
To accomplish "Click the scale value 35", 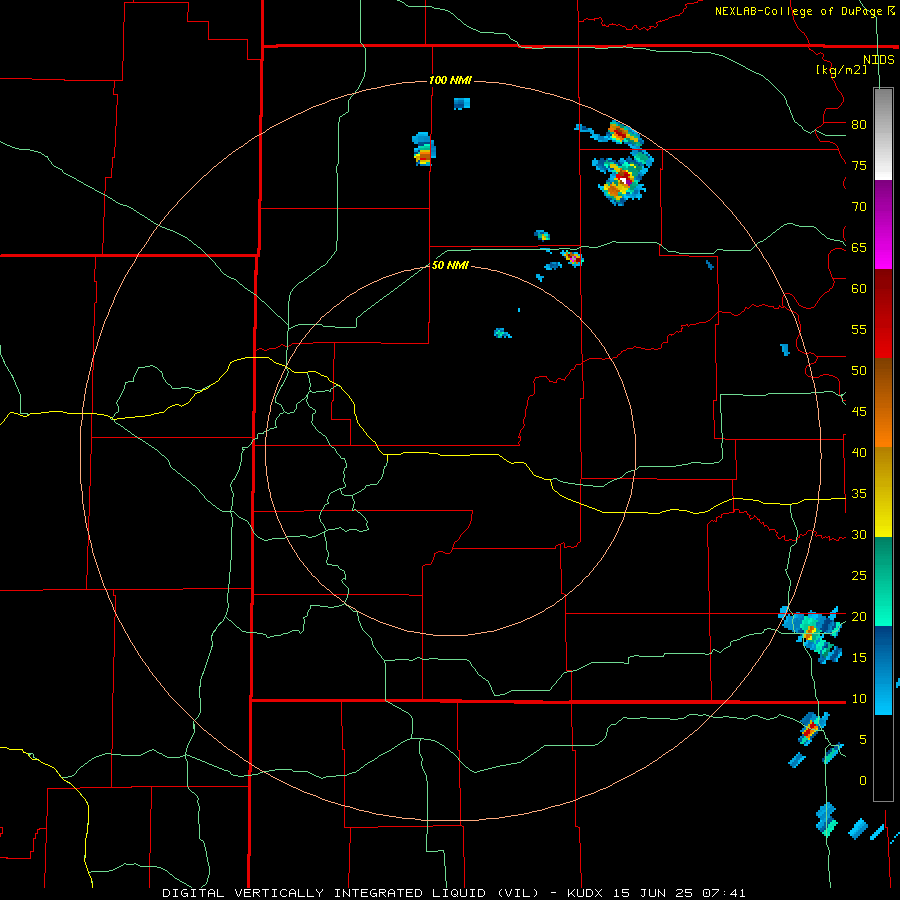I will [859, 494].
